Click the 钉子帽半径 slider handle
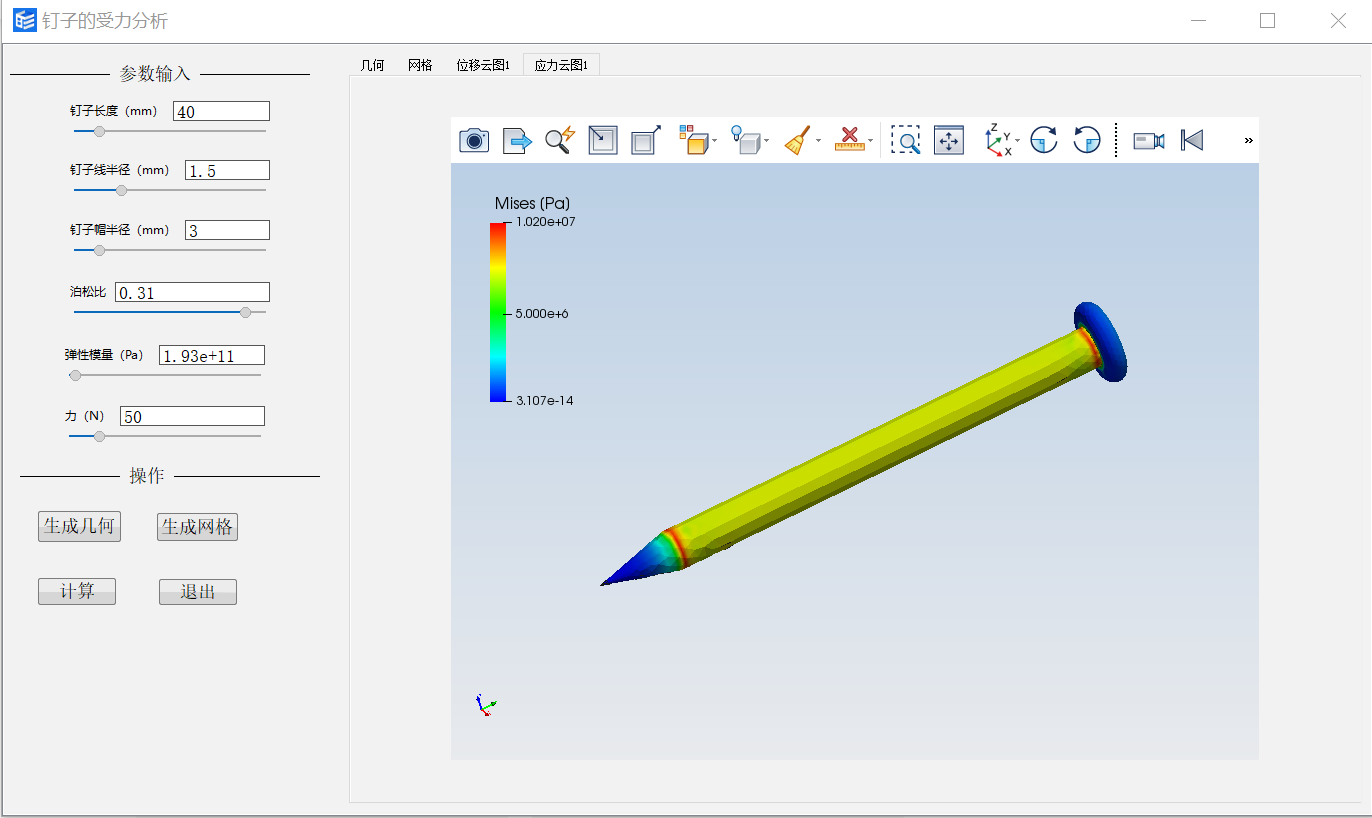The image size is (1372, 818). click(99, 250)
